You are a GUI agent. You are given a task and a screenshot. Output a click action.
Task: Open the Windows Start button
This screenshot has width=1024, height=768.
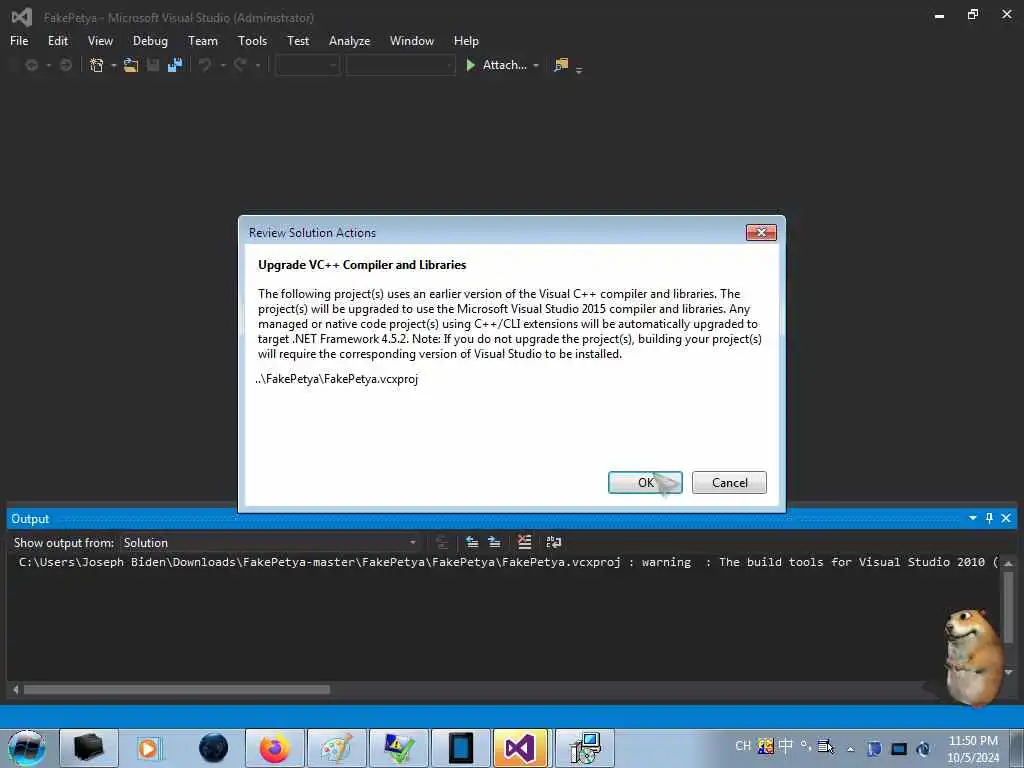pyautogui.click(x=27, y=748)
